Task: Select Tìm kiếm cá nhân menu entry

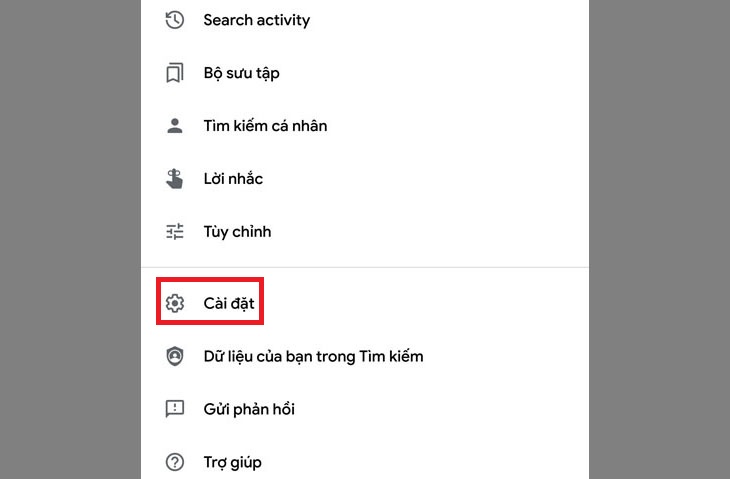Action: pyautogui.click(x=265, y=126)
